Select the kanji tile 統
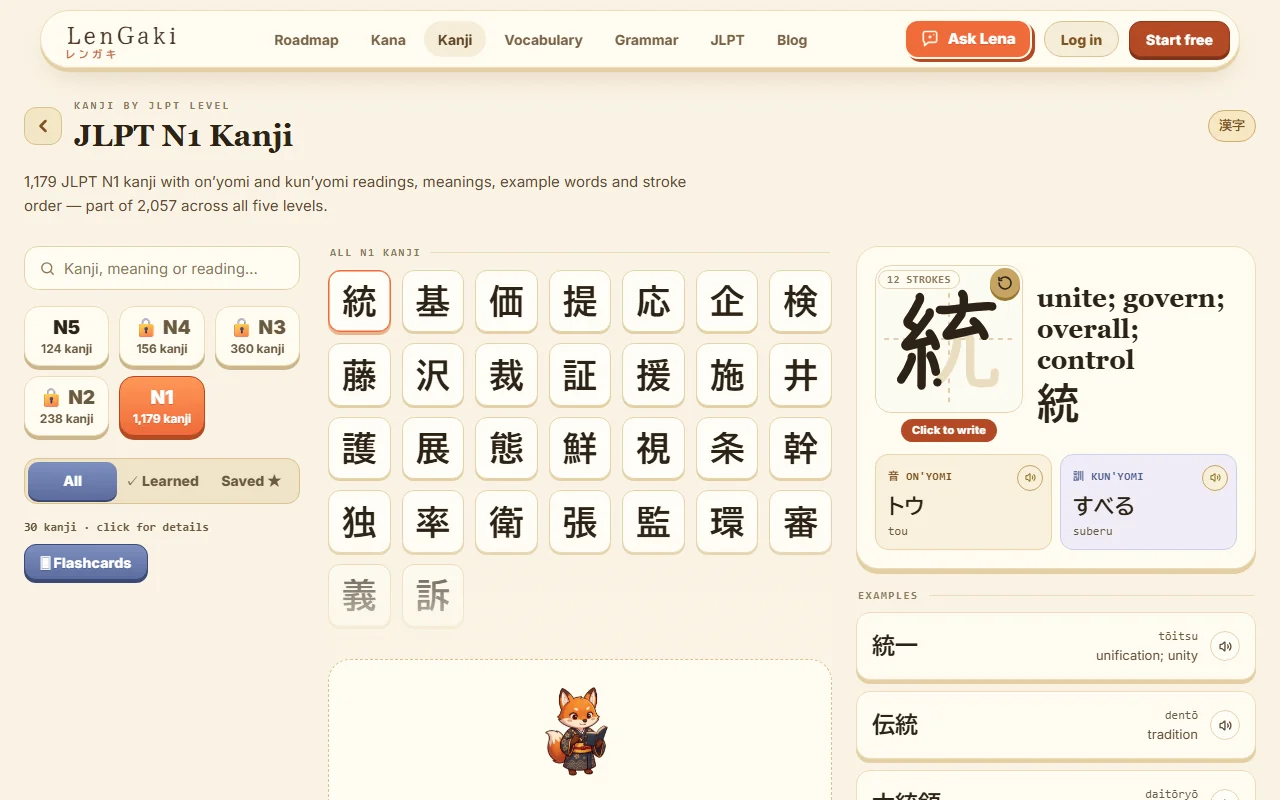This screenshot has width=1280, height=800. point(359,301)
